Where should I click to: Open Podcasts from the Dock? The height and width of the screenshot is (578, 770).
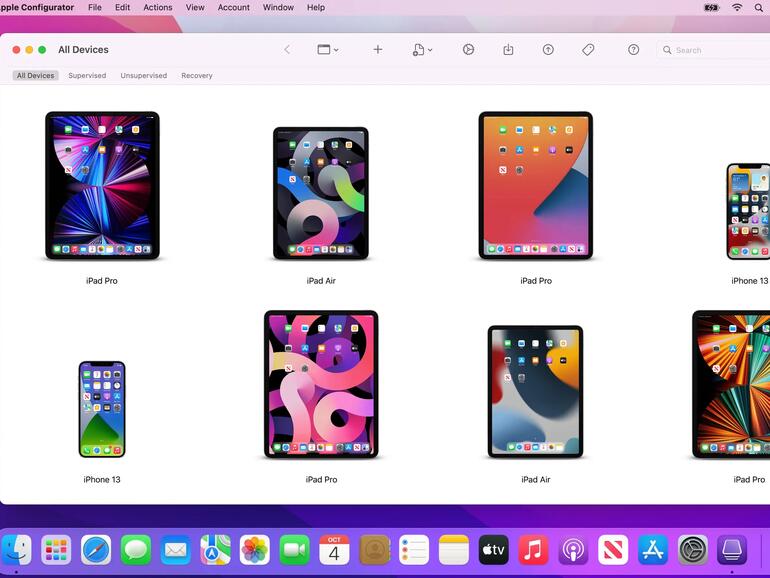coord(573,550)
